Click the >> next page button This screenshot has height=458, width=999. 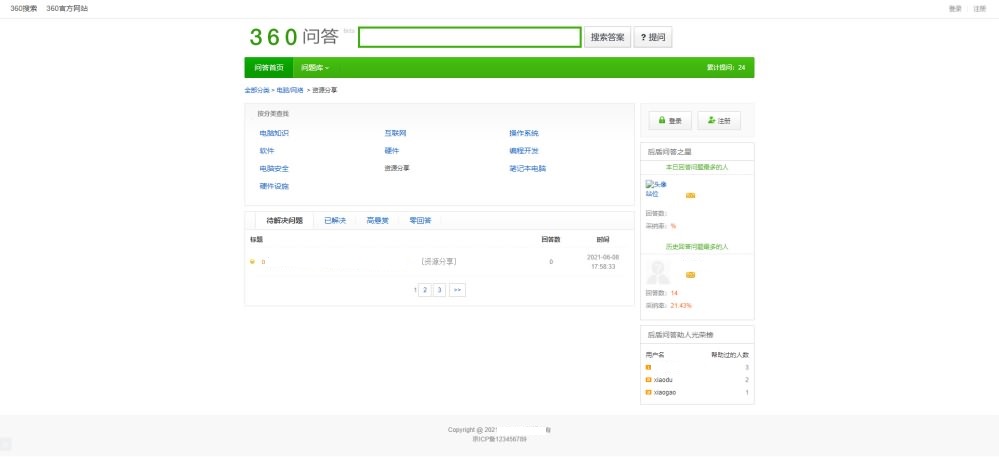tap(457, 290)
